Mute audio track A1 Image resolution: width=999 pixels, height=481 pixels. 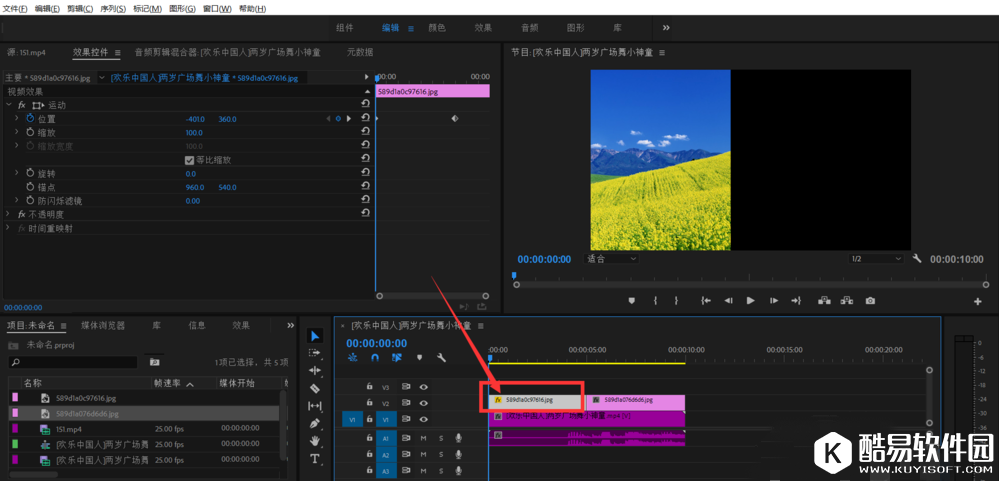point(424,438)
